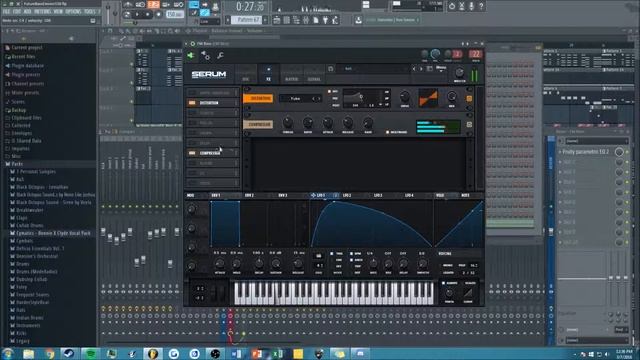640x360 pixels.
Task: Open Windows Start button
Action: [x=7, y=353]
